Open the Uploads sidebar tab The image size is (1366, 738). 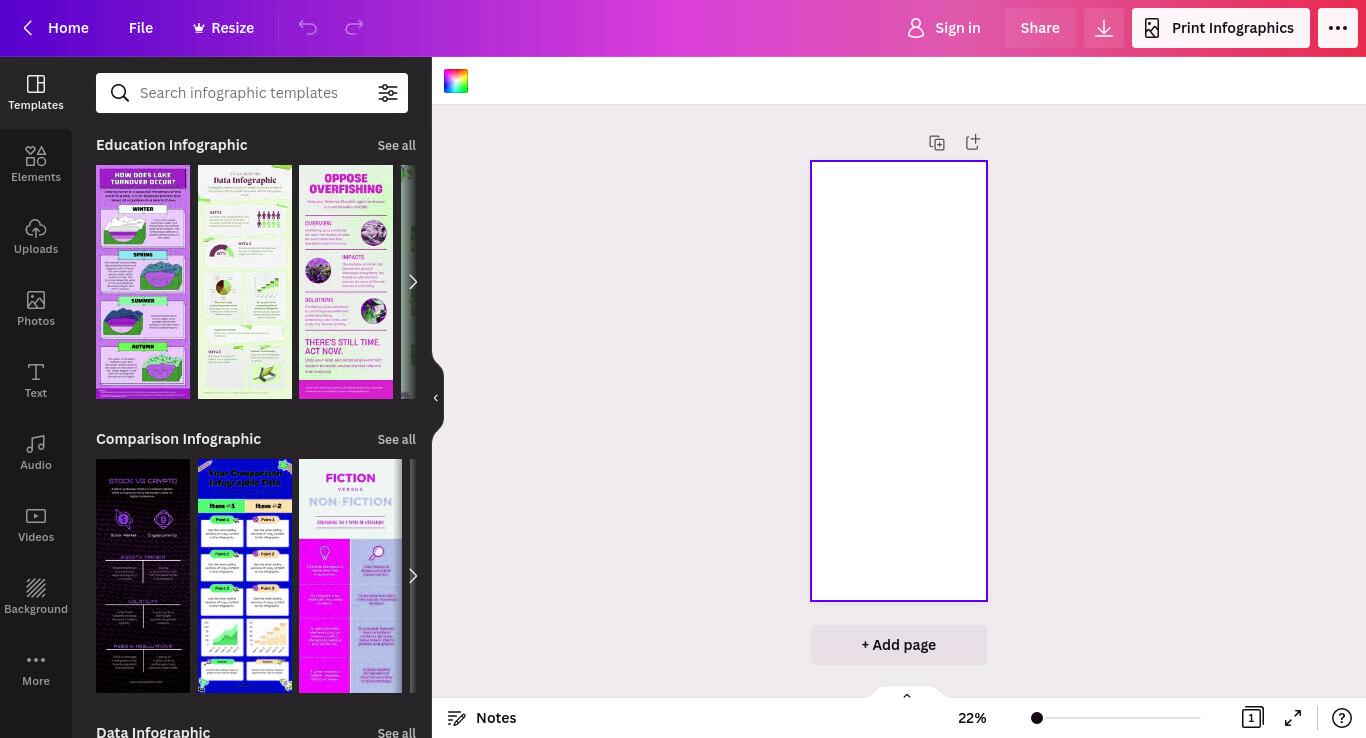[36, 236]
